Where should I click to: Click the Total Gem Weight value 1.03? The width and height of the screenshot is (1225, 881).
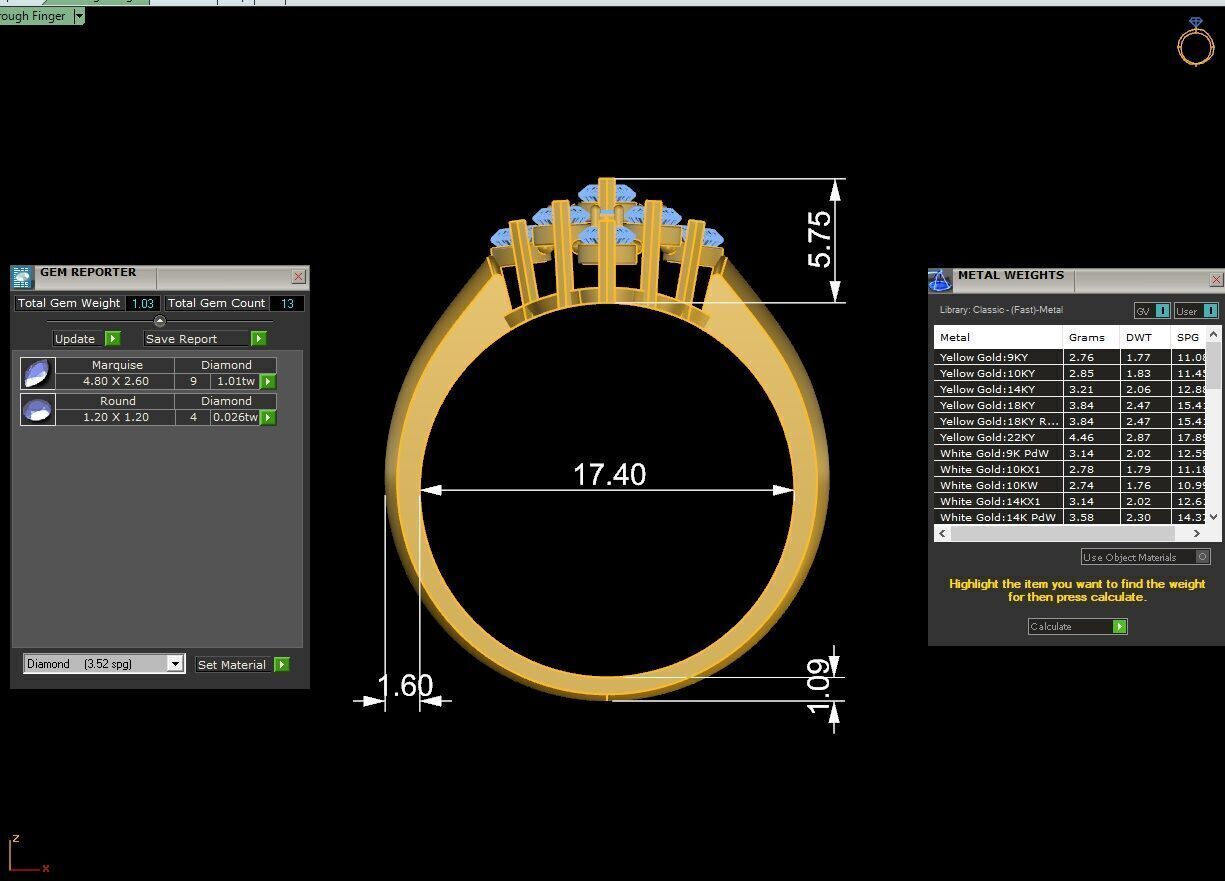pos(143,303)
